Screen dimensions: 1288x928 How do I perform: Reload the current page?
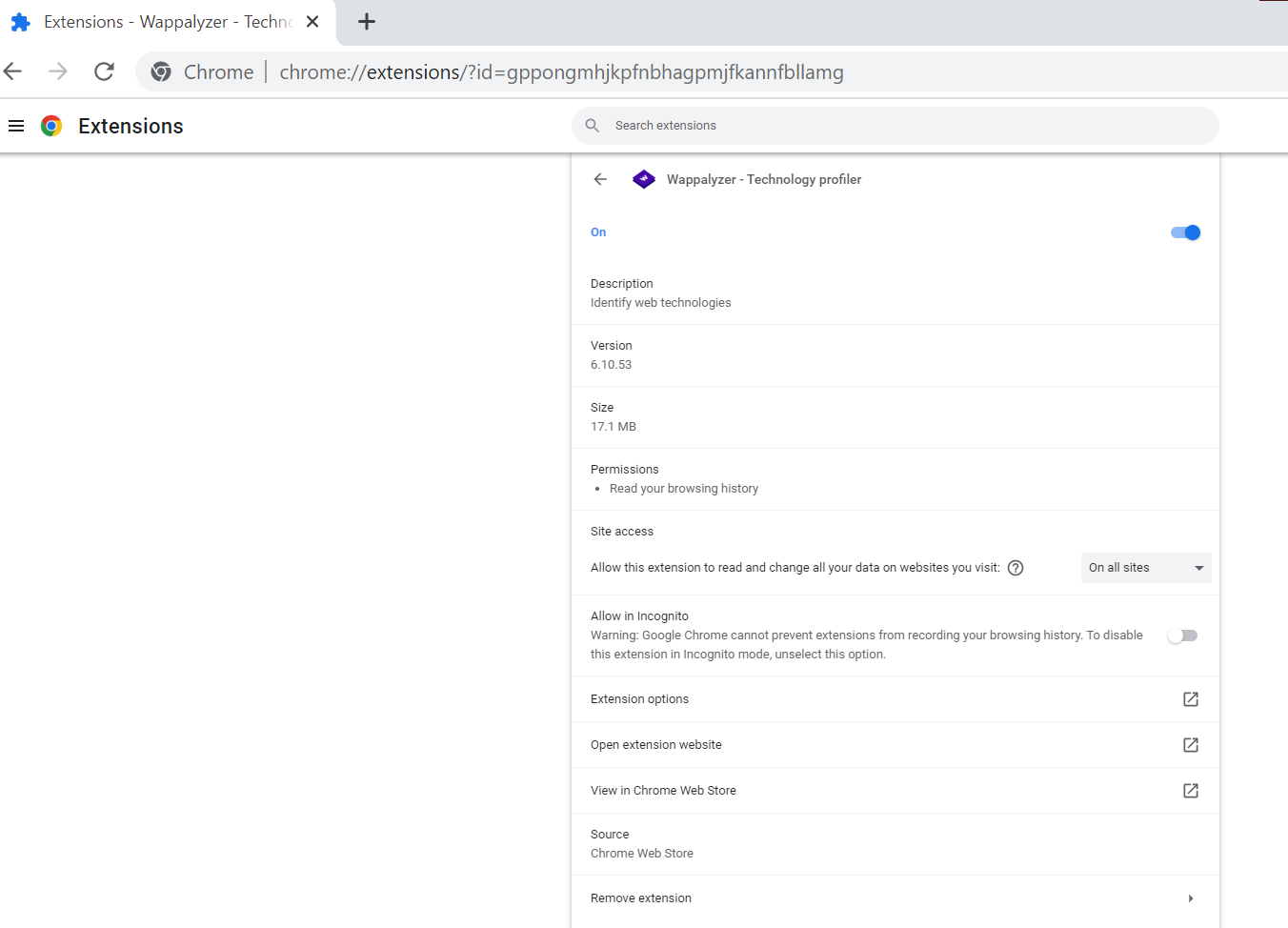(104, 71)
